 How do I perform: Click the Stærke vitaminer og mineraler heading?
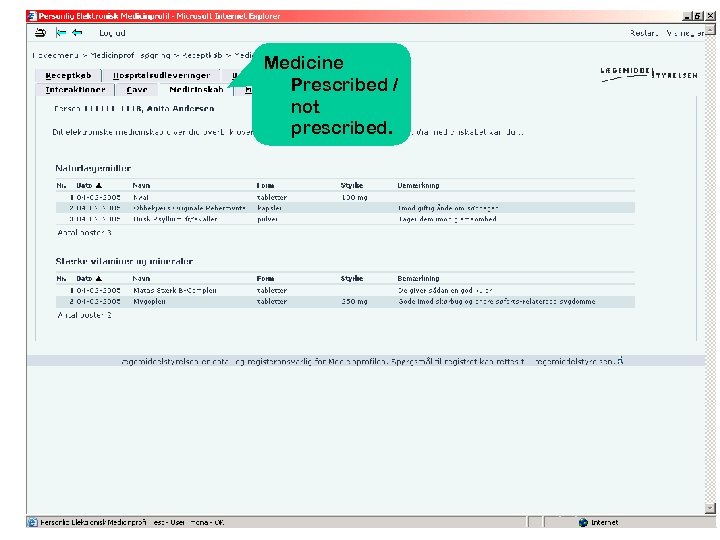[124, 262]
